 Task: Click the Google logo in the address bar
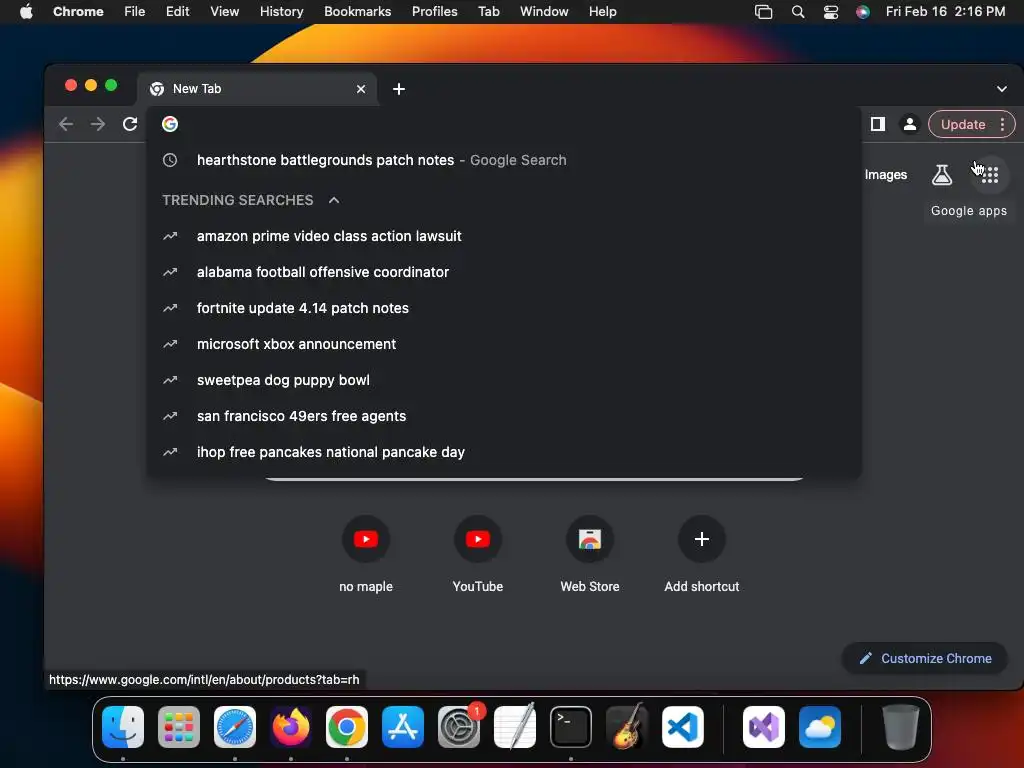[x=170, y=124]
